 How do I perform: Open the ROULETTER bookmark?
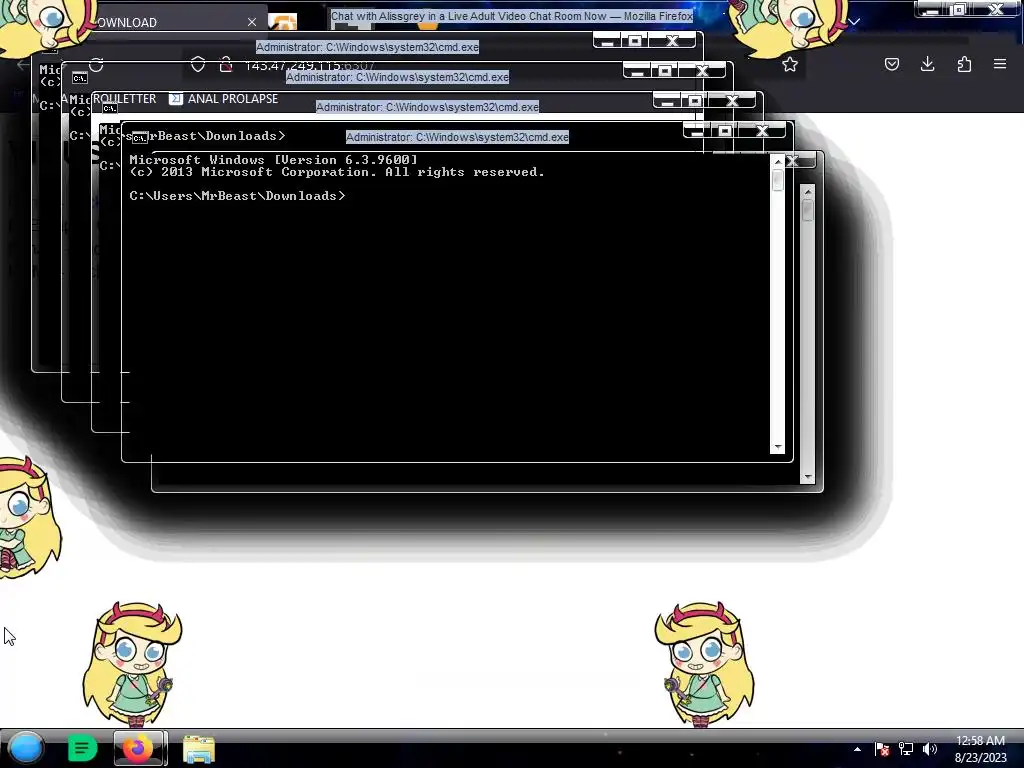pyautogui.click(x=124, y=99)
